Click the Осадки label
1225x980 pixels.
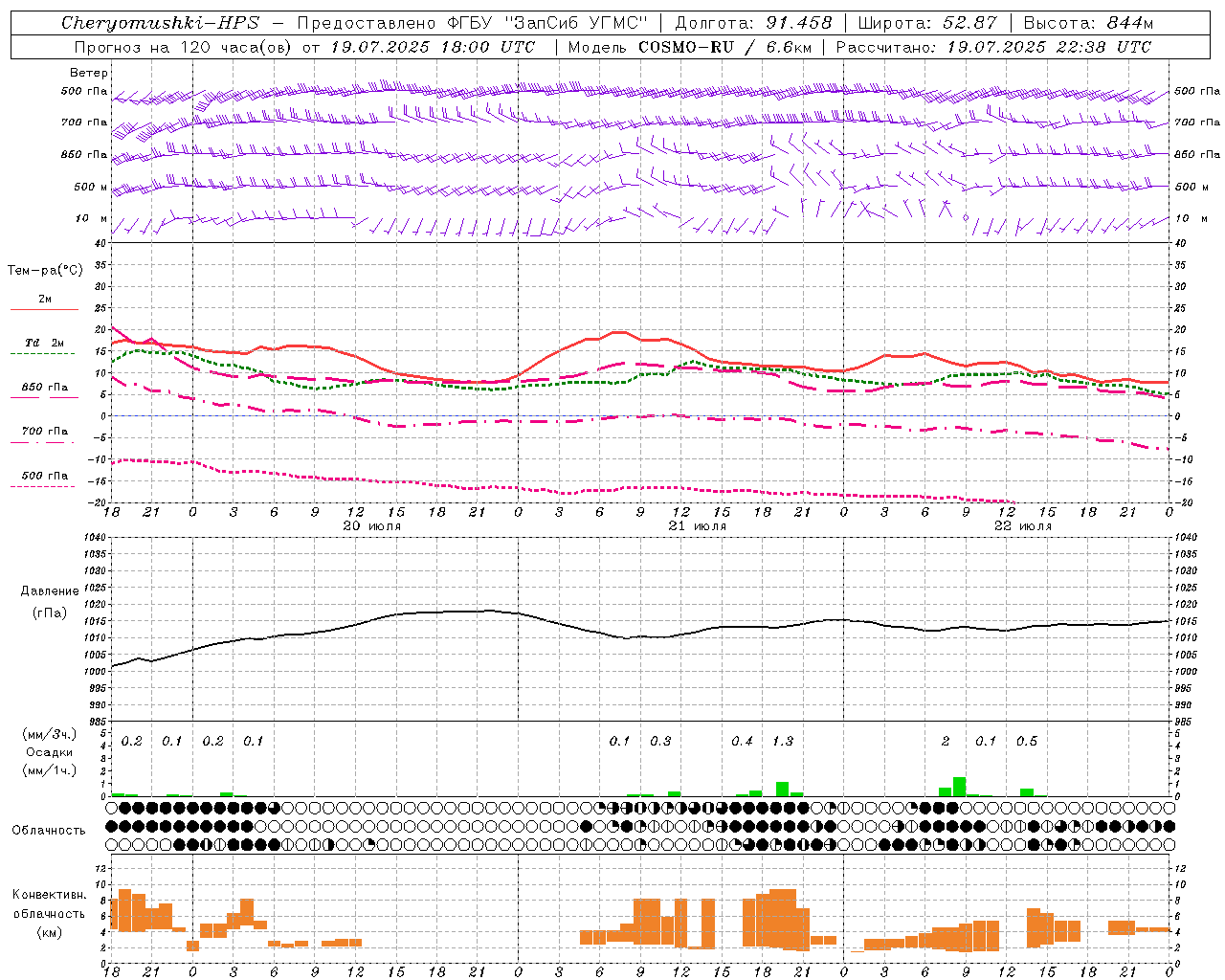[x=49, y=752]
